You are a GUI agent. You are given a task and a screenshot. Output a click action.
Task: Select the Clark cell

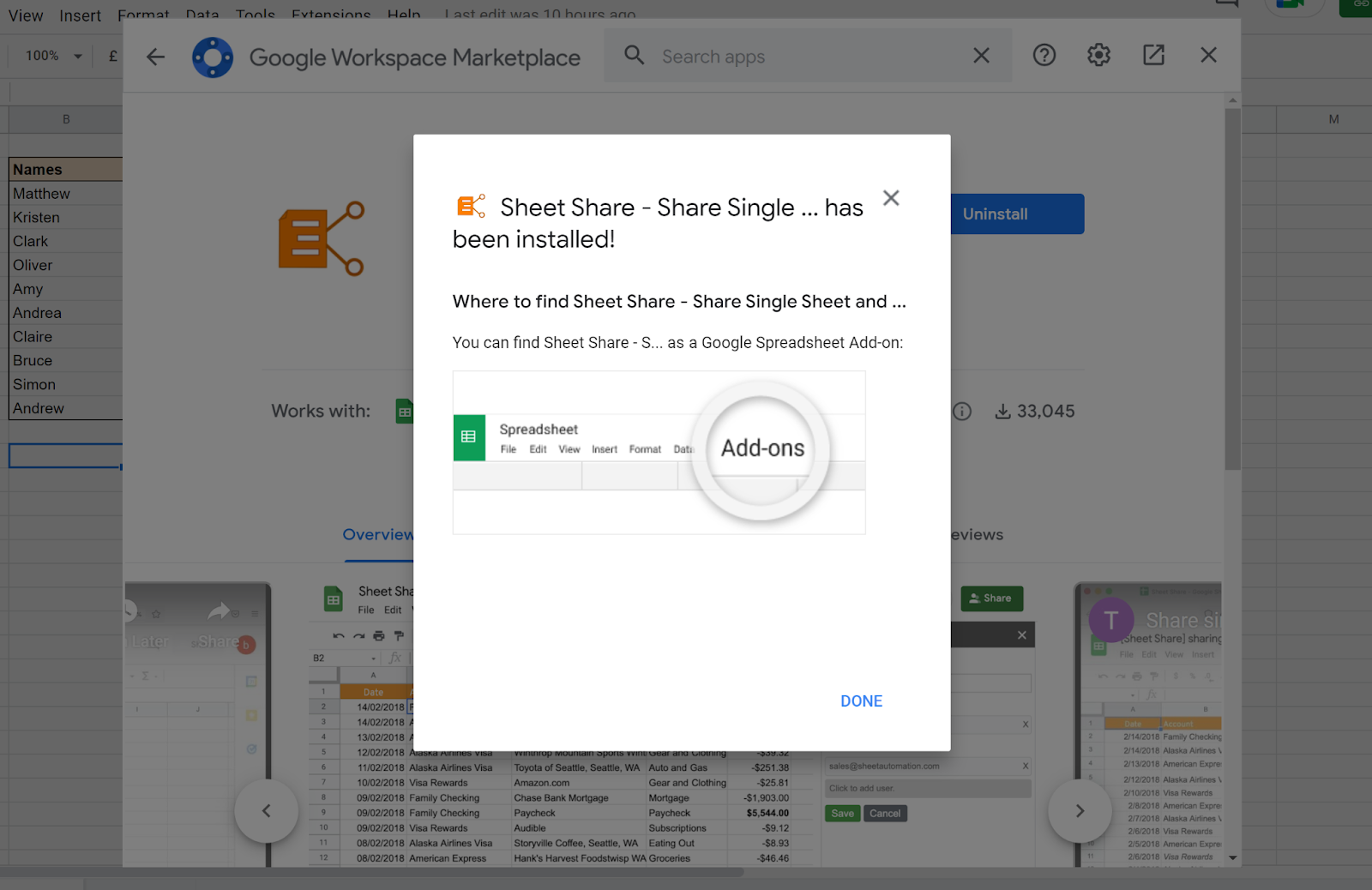point(66,242)
